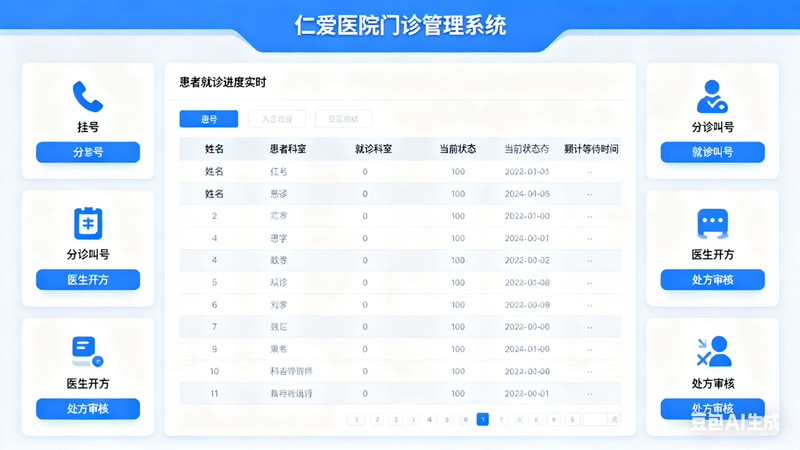This screenshot has width=800, height=450.
Task: Click the date cell 2024-01-09
Action: tap(527, 349)
